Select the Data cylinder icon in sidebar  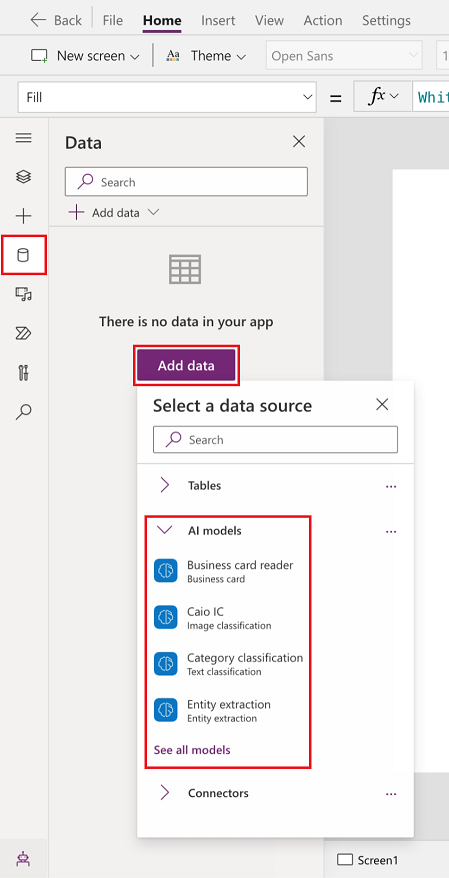(24, 255)
